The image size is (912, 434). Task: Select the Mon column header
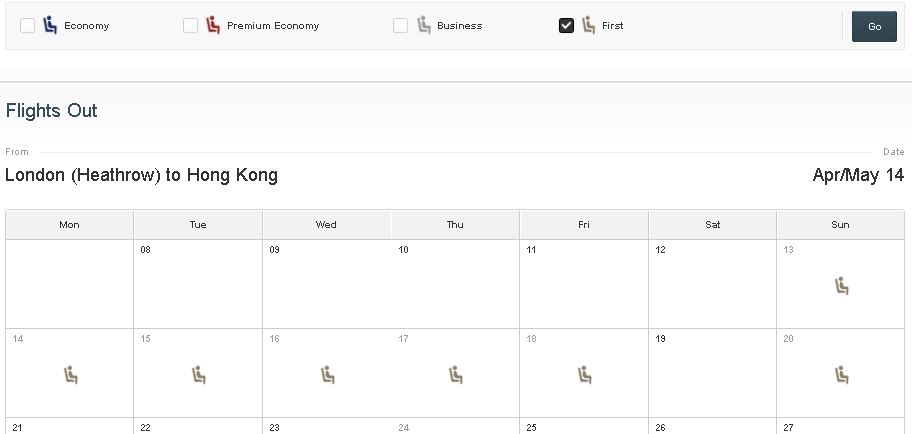(x=69, y=225)
